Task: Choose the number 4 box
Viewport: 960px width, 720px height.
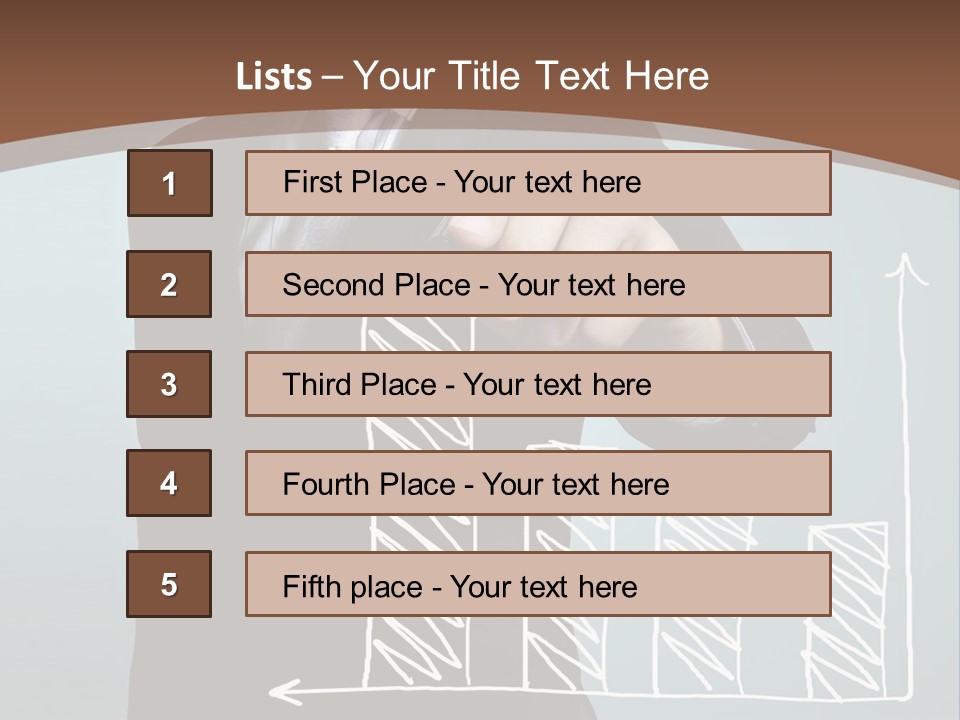Action: coord(169,483)
